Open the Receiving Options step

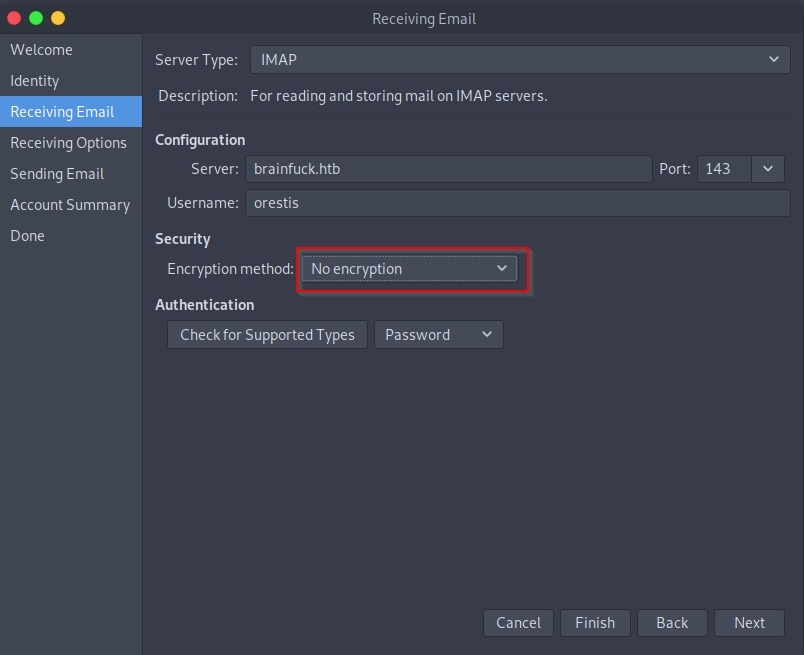click(x=68, y=143)
